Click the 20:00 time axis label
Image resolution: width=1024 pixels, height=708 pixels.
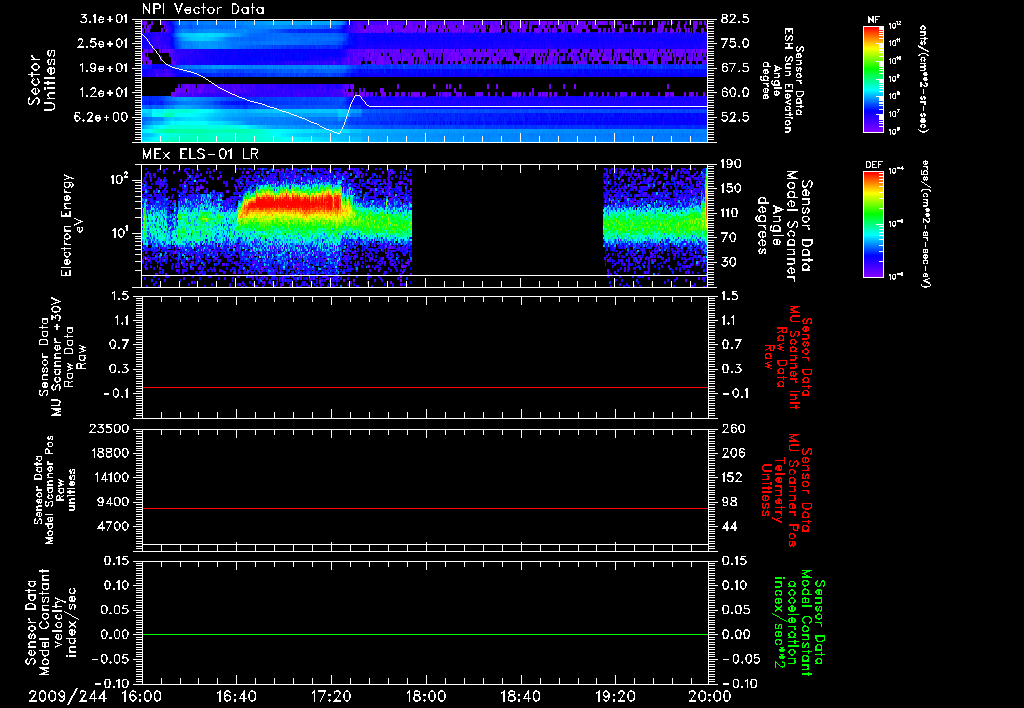click(710, 696)
